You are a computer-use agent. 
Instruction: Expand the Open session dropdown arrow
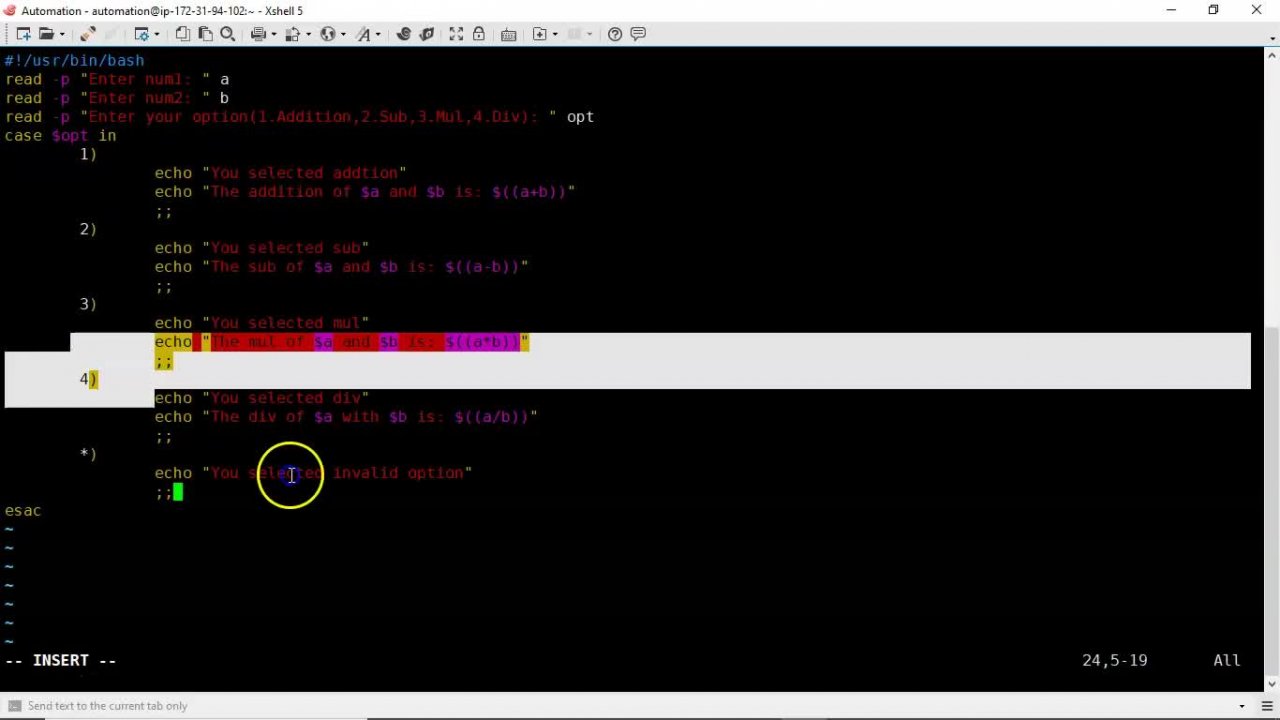click(x=59, y=34)
